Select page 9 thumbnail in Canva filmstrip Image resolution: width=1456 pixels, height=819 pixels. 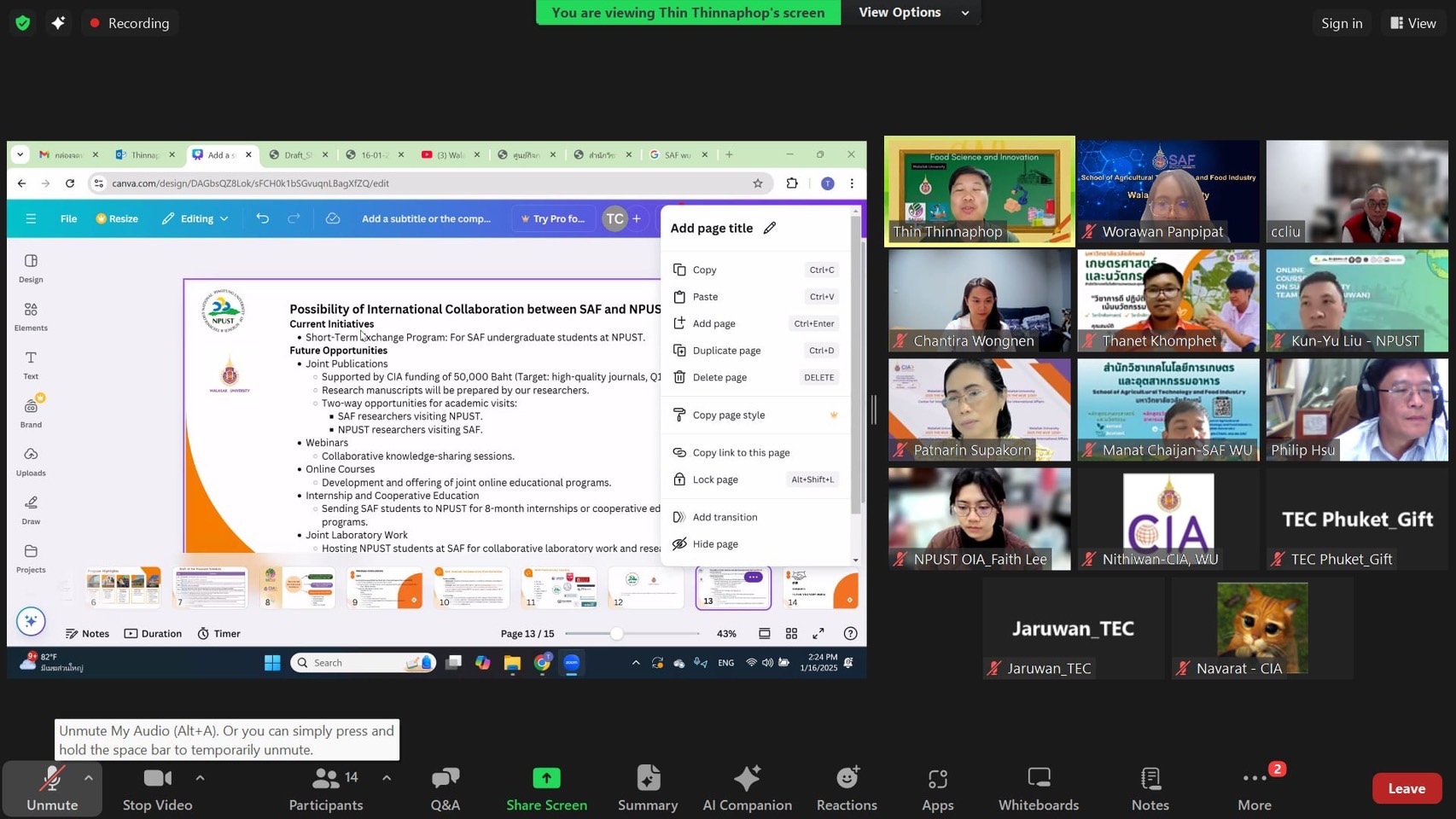tap(385, 588)
